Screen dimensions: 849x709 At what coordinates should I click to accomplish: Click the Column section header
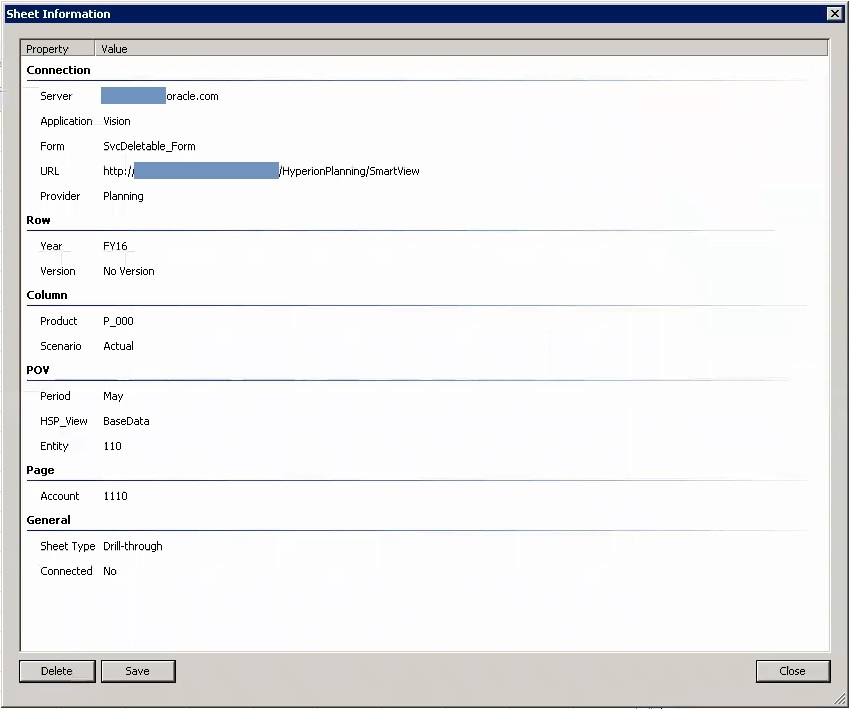pos(47,295)
